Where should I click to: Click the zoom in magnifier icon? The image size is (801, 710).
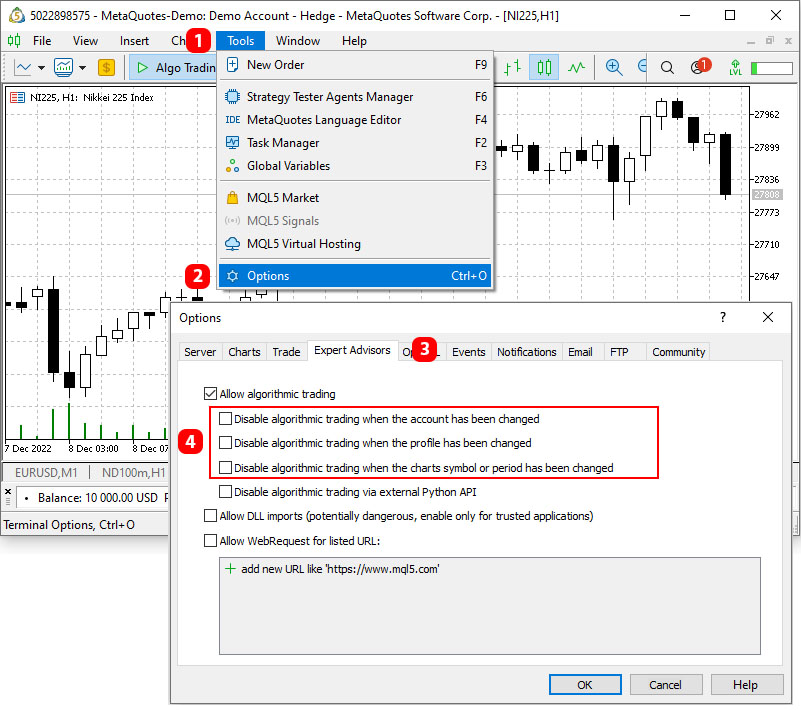(614, 67)
